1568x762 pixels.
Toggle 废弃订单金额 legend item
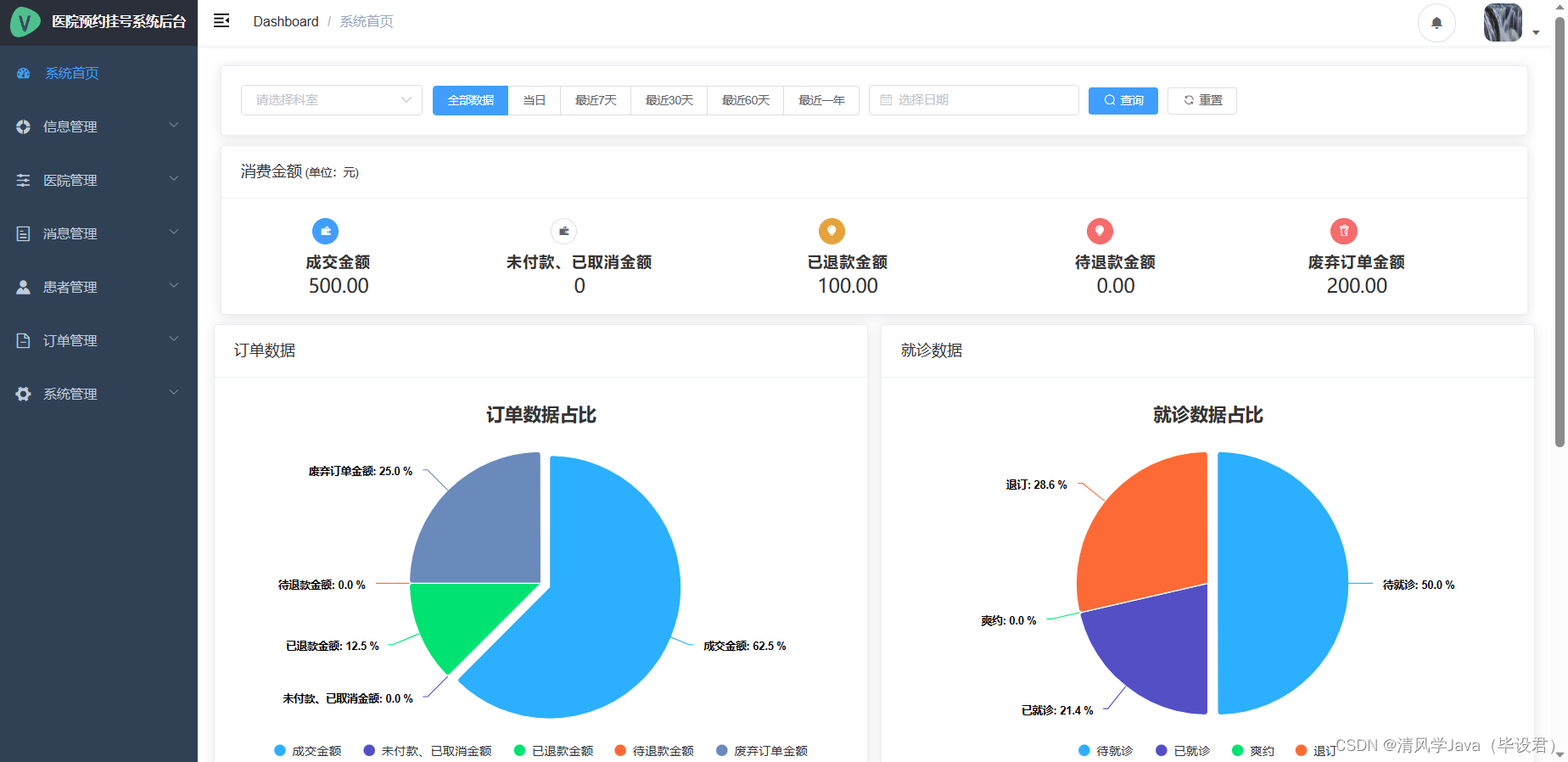(x=762, y=751)
